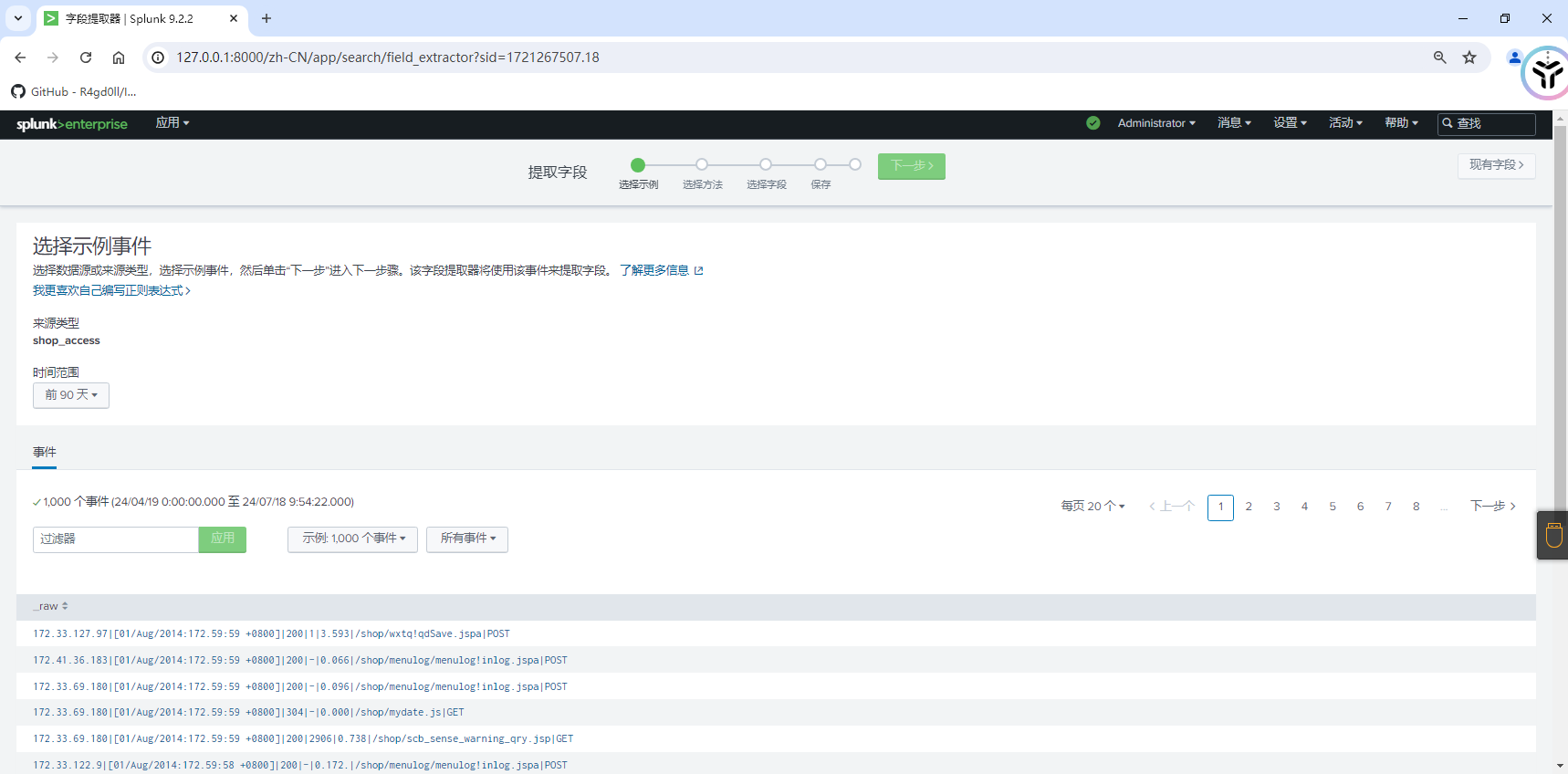Bookmark this page with the star icon
1568x774 pixels.
coord(1469,58)
